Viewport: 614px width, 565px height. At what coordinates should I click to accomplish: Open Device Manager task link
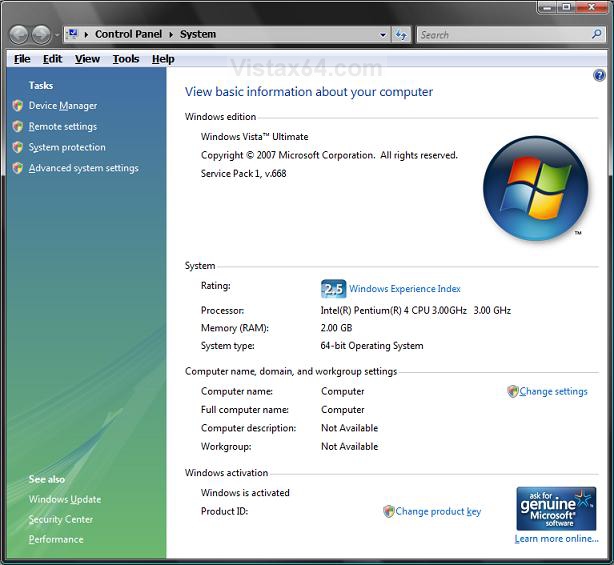coord(63,106)
